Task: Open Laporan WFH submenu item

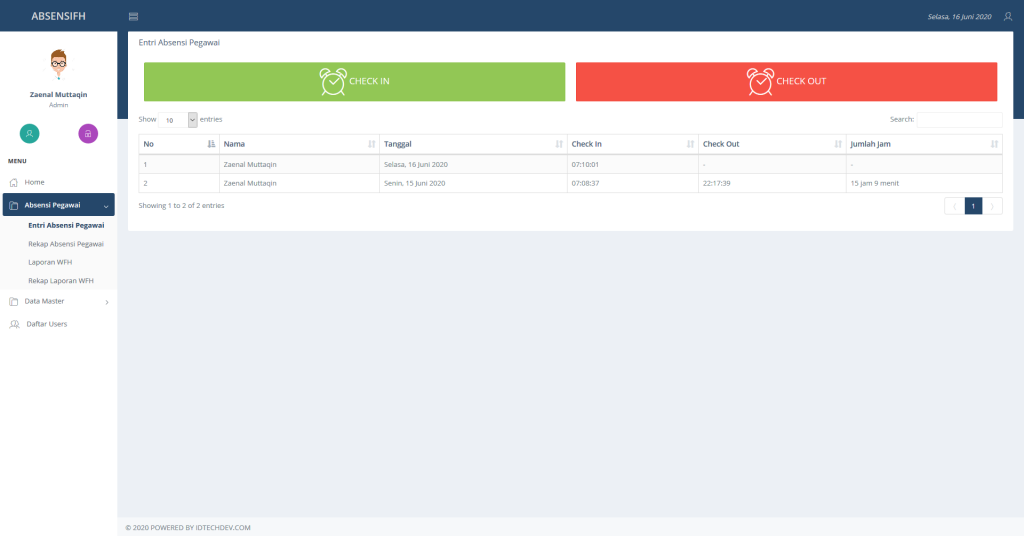Action: [x=50, y=262]
